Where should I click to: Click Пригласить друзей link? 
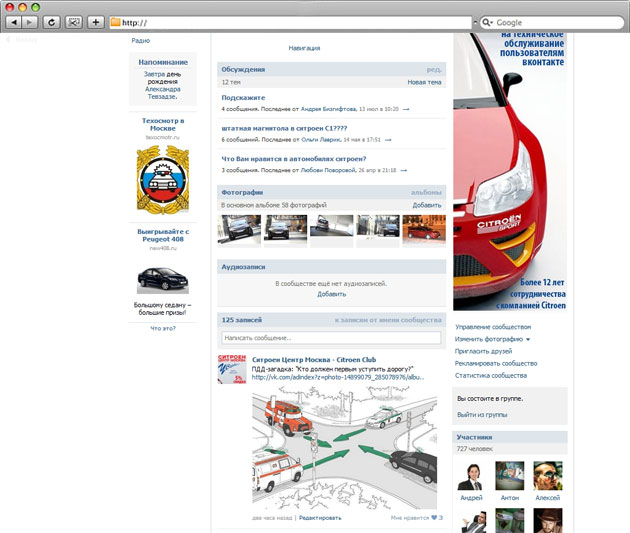click(x=483, y=351)
